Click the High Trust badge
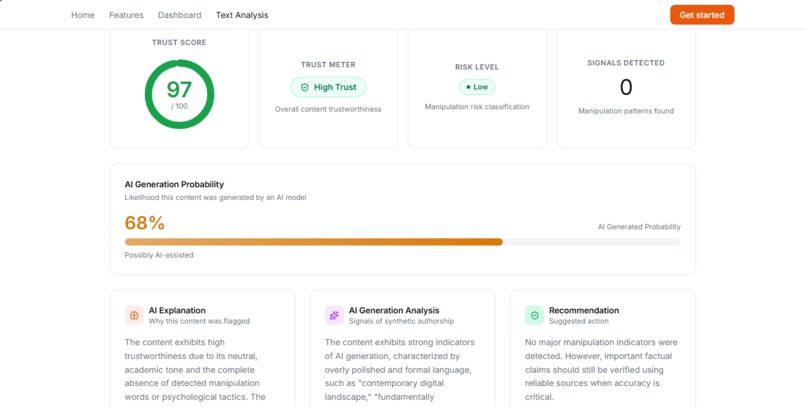806x407 pixels. [328, 87]
